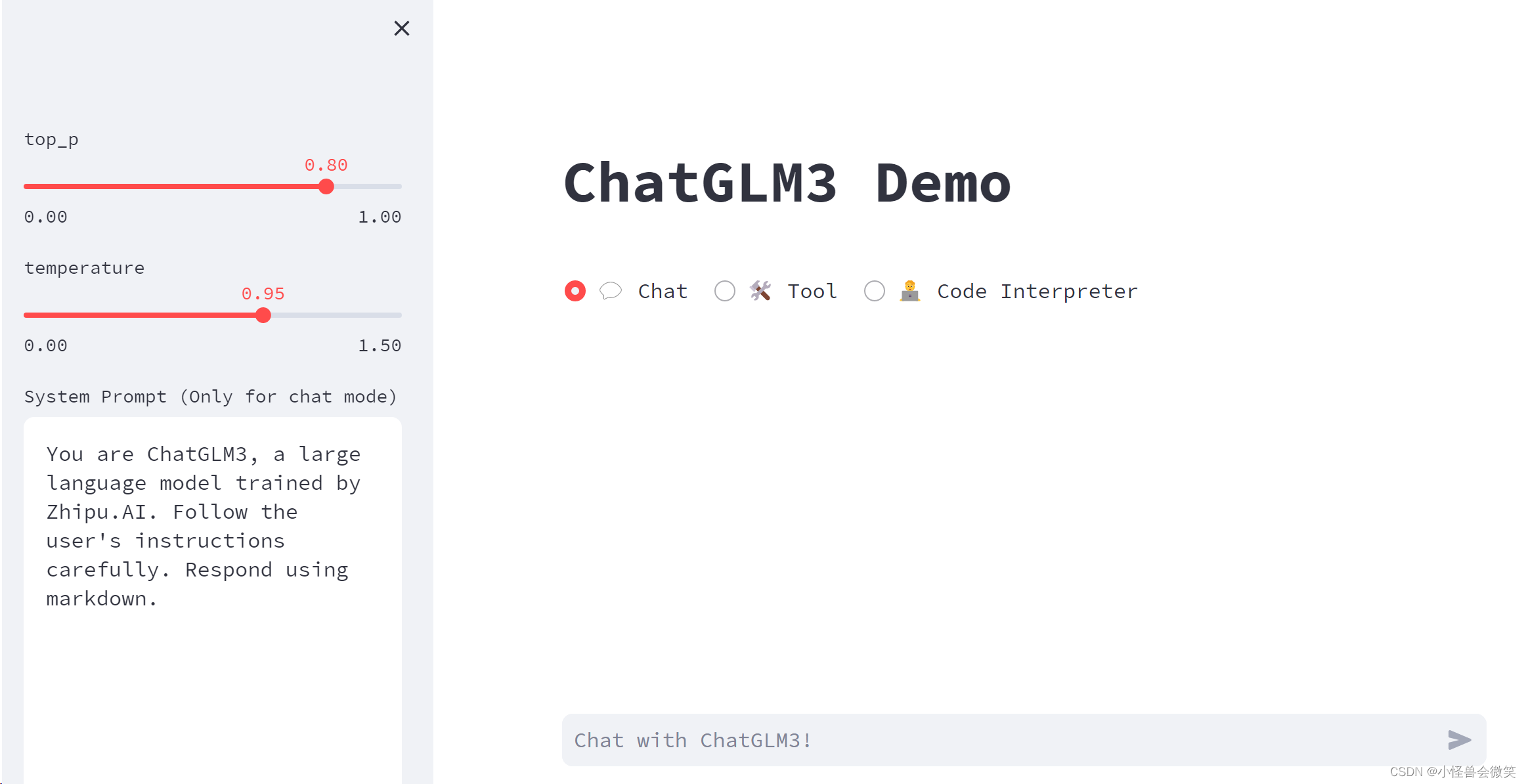This screenshot has width=1526, height=784.
Task: Click the send arrow icon
Action: tap(1459, 740)
